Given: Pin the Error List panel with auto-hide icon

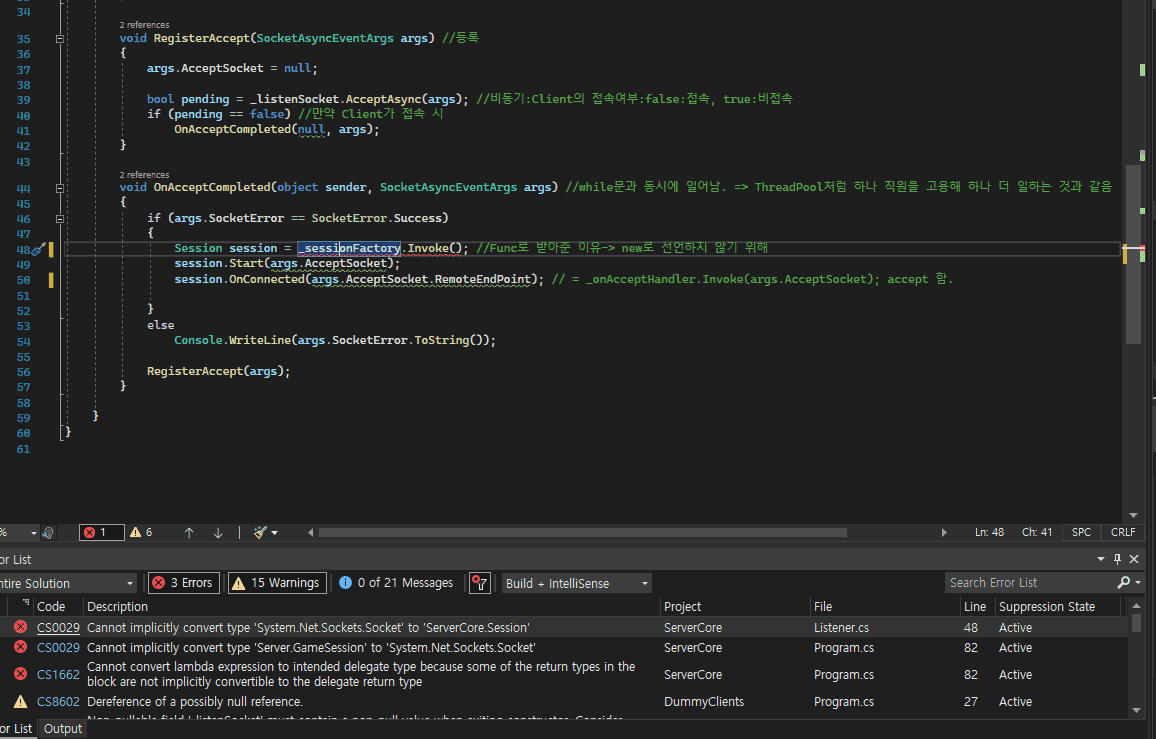Looking at the screenshot, I should (x=1118, y=560).
